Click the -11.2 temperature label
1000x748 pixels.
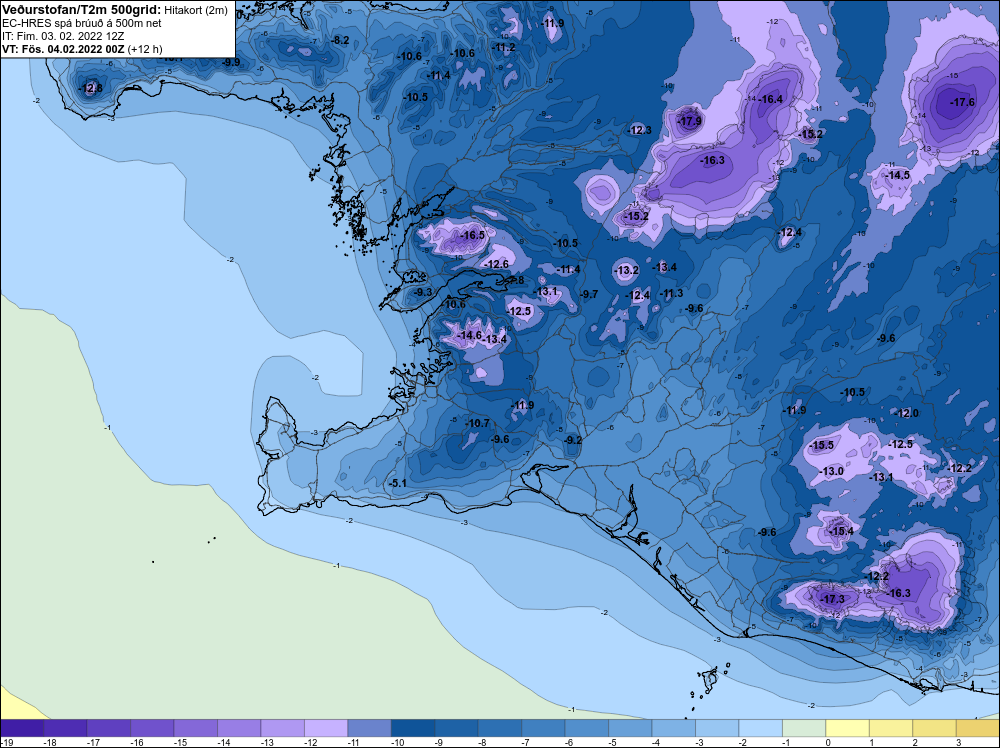tap(503, 48)
